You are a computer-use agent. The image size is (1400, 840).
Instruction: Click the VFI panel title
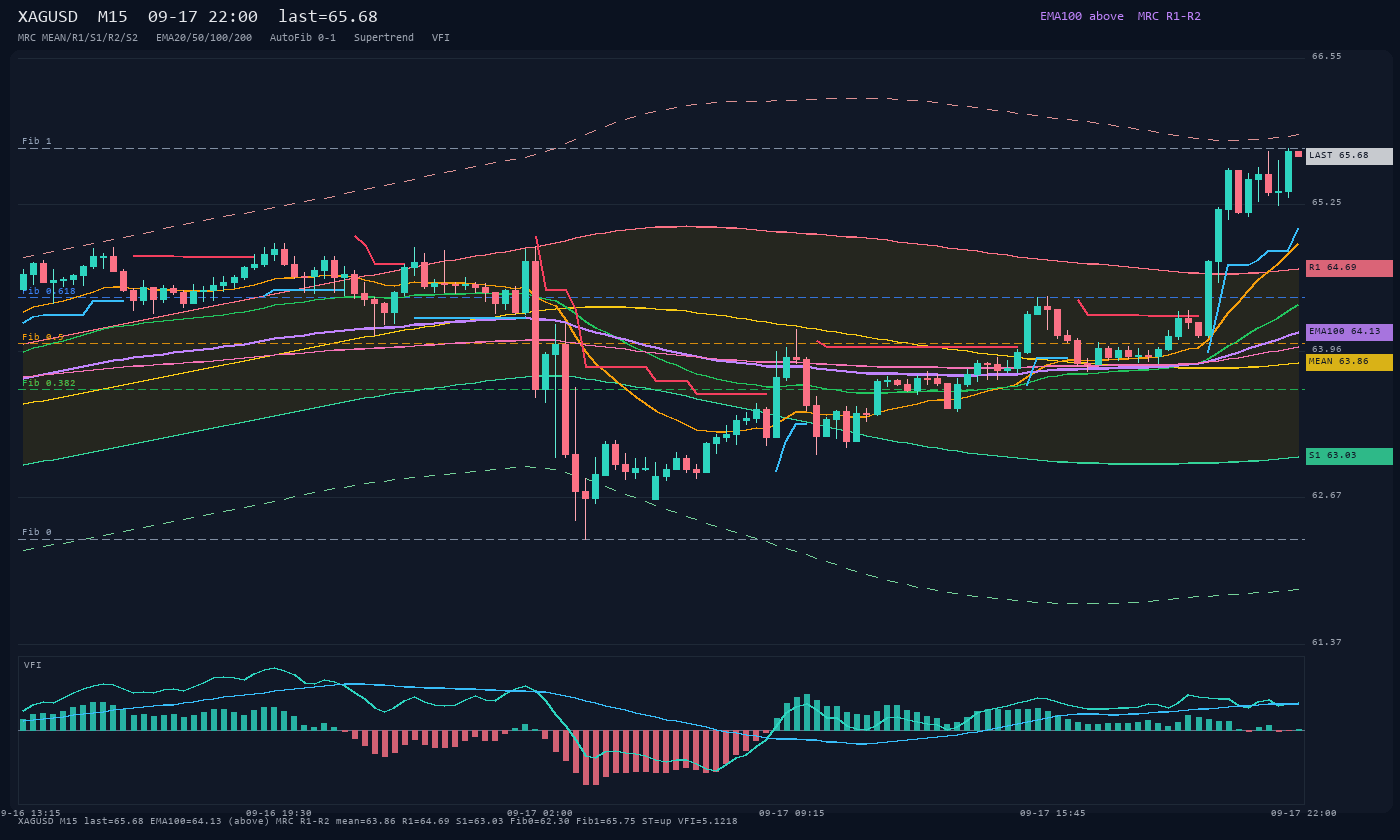tap(33, 665)
